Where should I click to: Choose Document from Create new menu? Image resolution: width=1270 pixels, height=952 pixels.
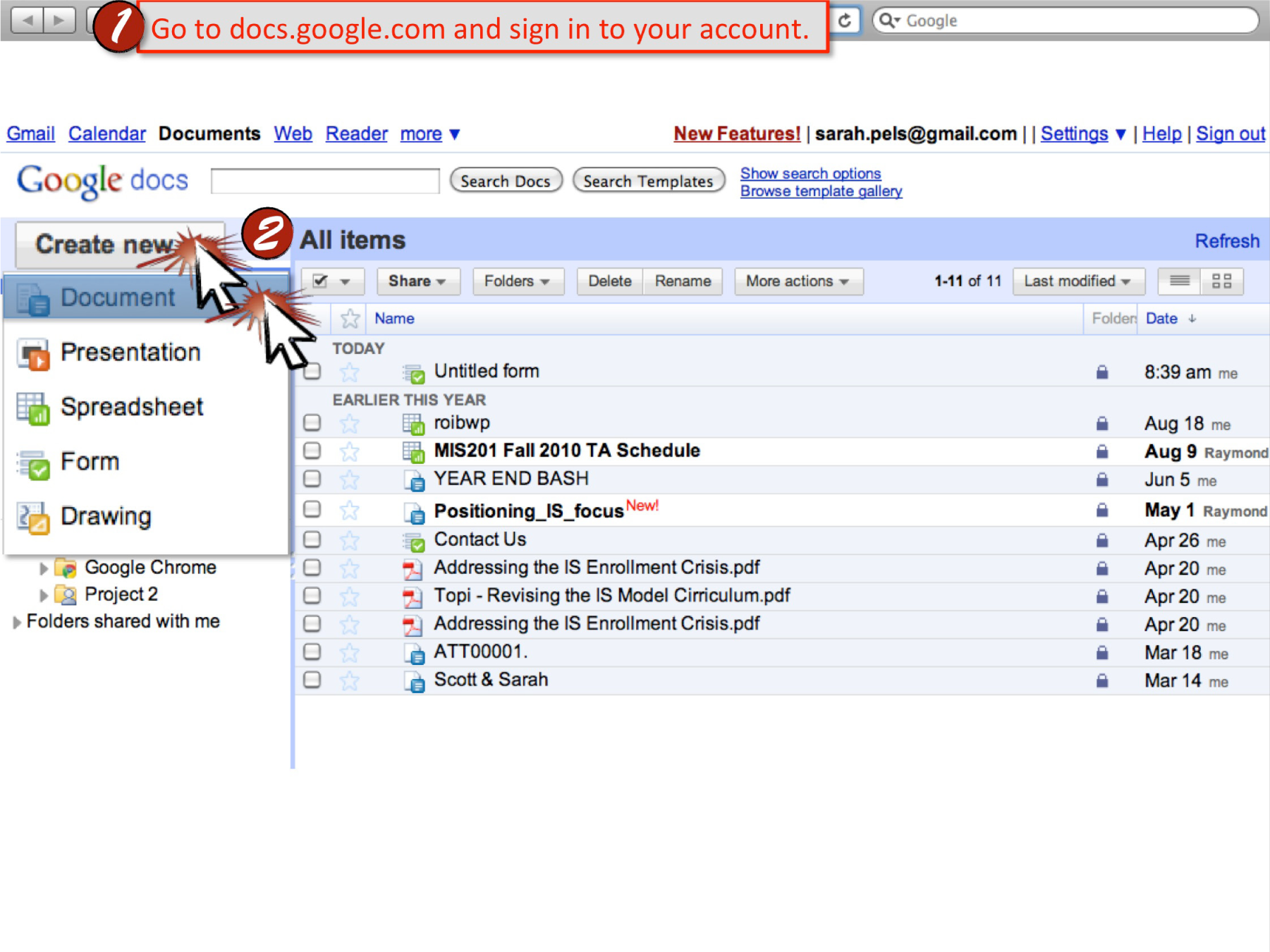coord(146,297)
